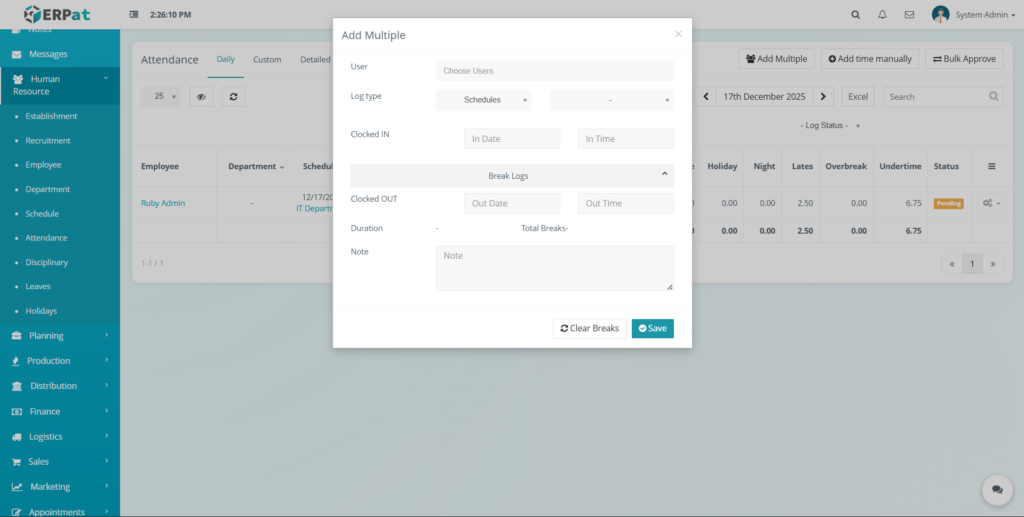Image resolution: width=1024 pixels, height=517 pixels.
Task: Collapse the Break Logs section
Action: coord(512,176)
